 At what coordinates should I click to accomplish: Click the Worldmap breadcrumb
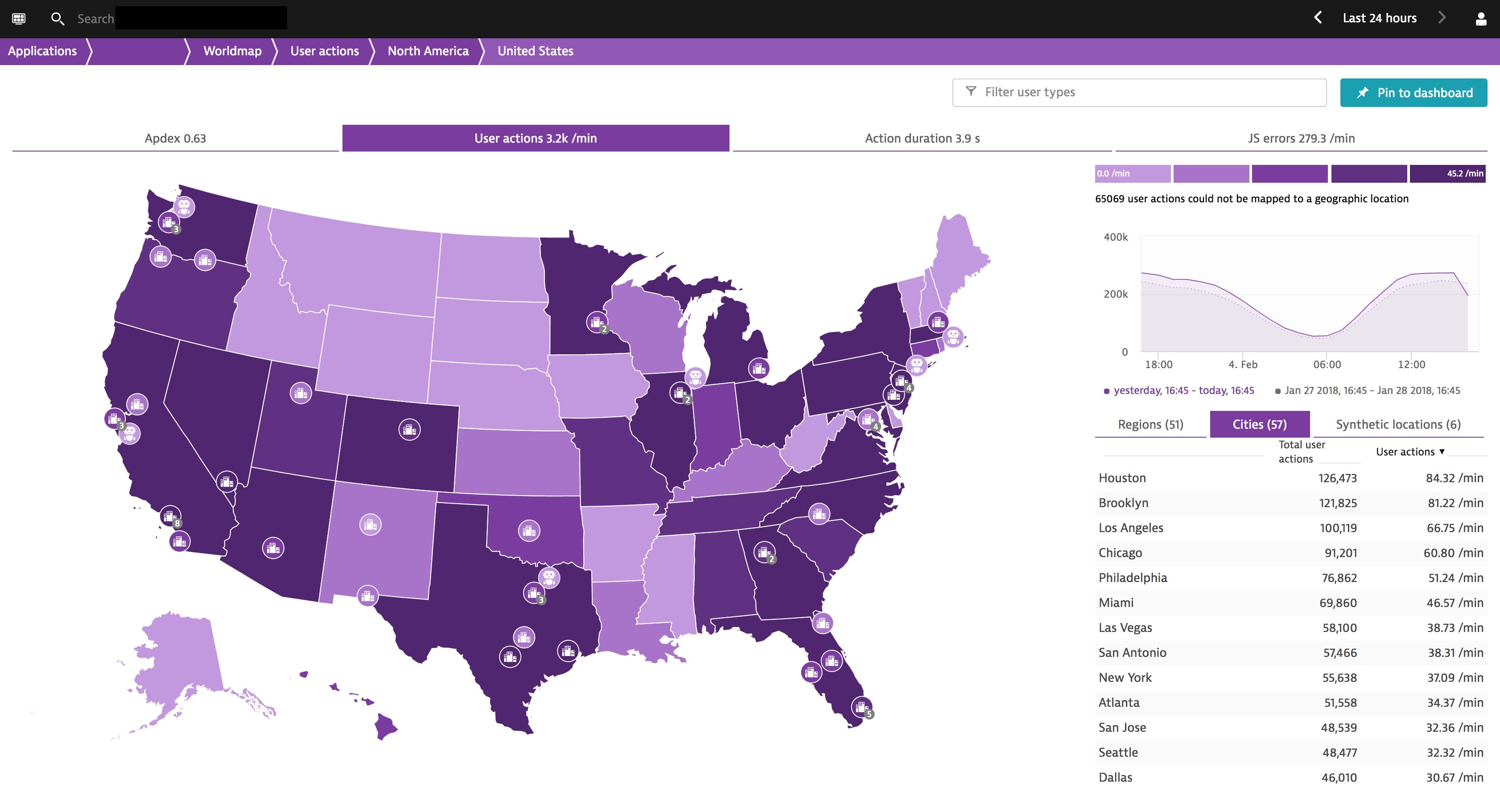tap(232, 51)
